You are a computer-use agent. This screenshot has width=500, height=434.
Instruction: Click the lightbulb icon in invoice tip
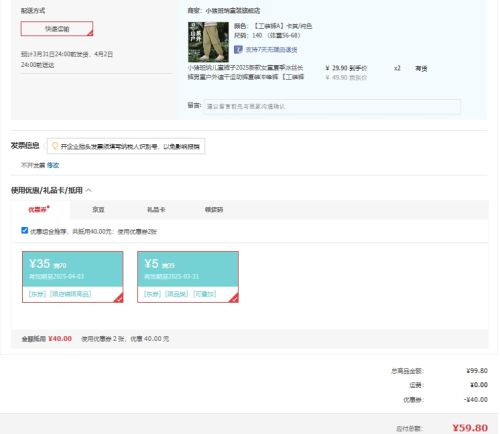click(55, 146)
